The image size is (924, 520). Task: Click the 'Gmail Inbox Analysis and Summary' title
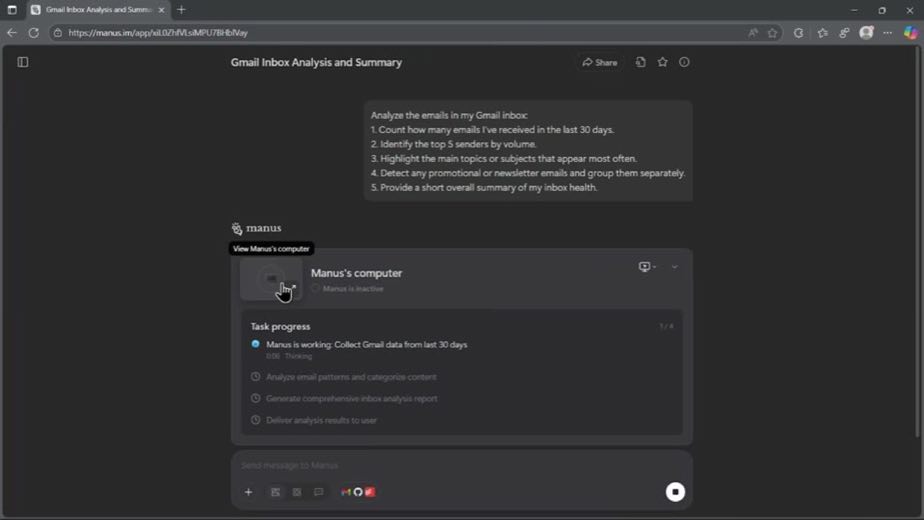pyautogui.click(x=316, y=62)
